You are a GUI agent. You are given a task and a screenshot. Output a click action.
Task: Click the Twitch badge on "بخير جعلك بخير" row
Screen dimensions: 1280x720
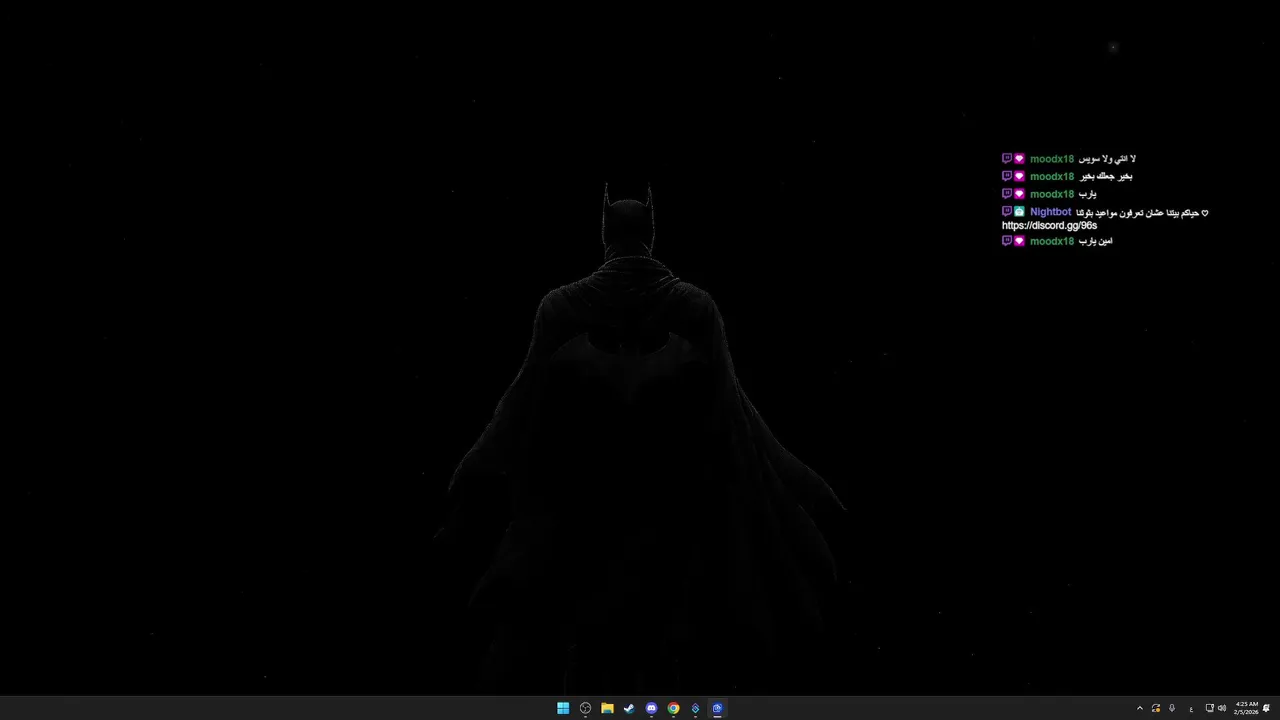point(1007,176)
